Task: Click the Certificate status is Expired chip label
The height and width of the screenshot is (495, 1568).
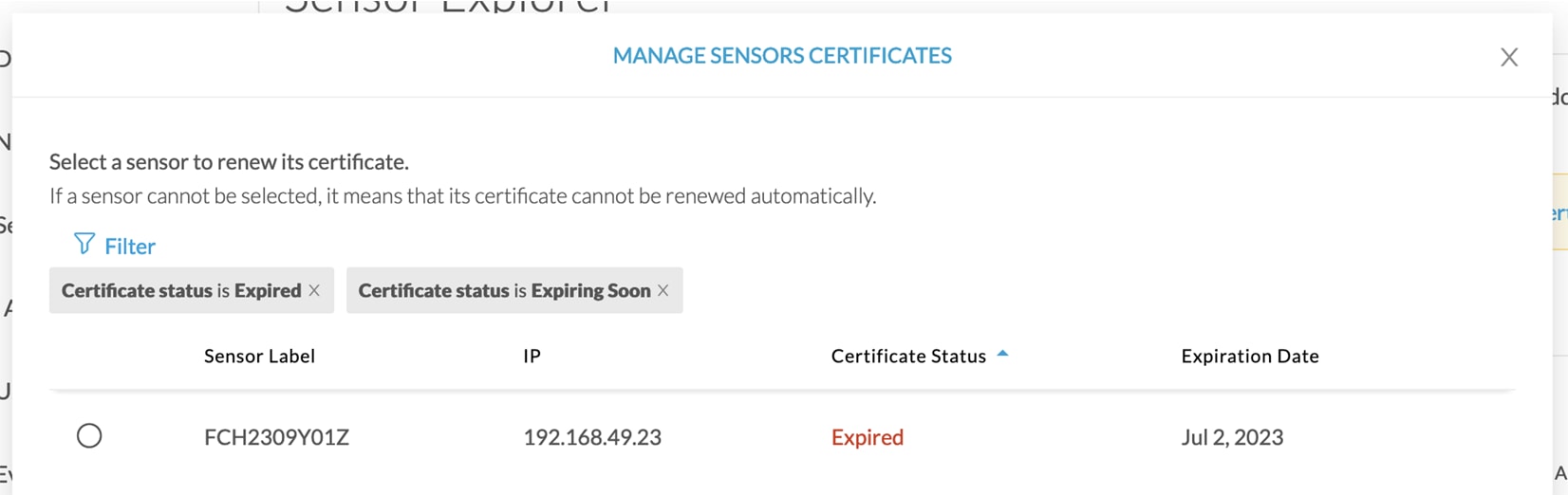Action: pos(181,290)
